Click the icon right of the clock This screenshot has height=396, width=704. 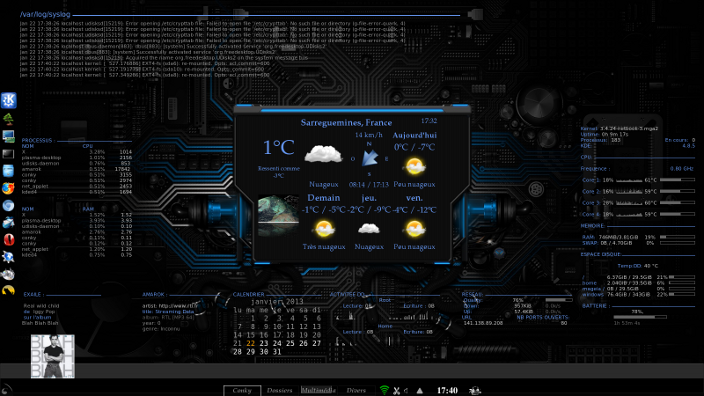click(x=474, y=391)
